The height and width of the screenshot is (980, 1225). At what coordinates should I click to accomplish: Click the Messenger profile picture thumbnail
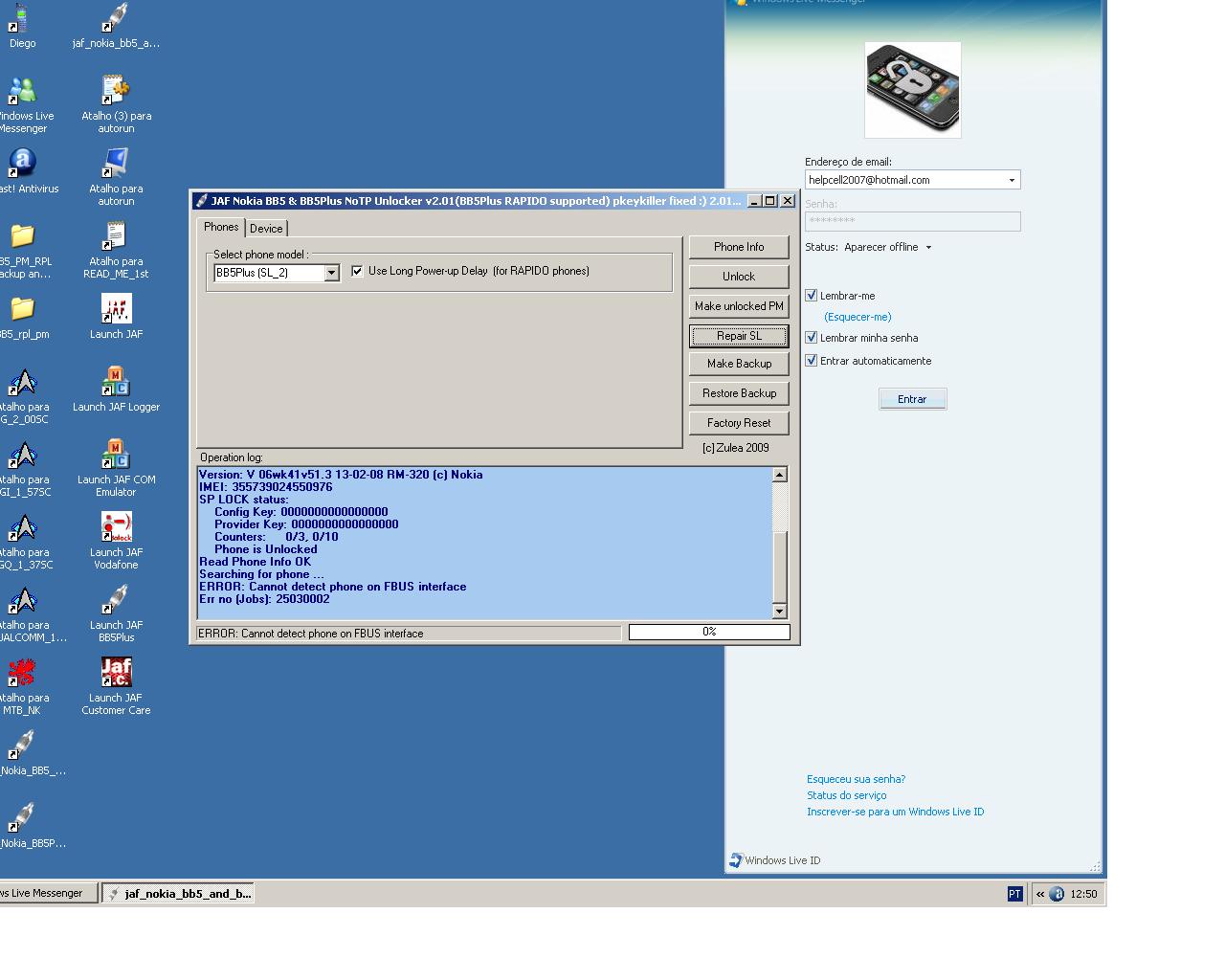912,89
